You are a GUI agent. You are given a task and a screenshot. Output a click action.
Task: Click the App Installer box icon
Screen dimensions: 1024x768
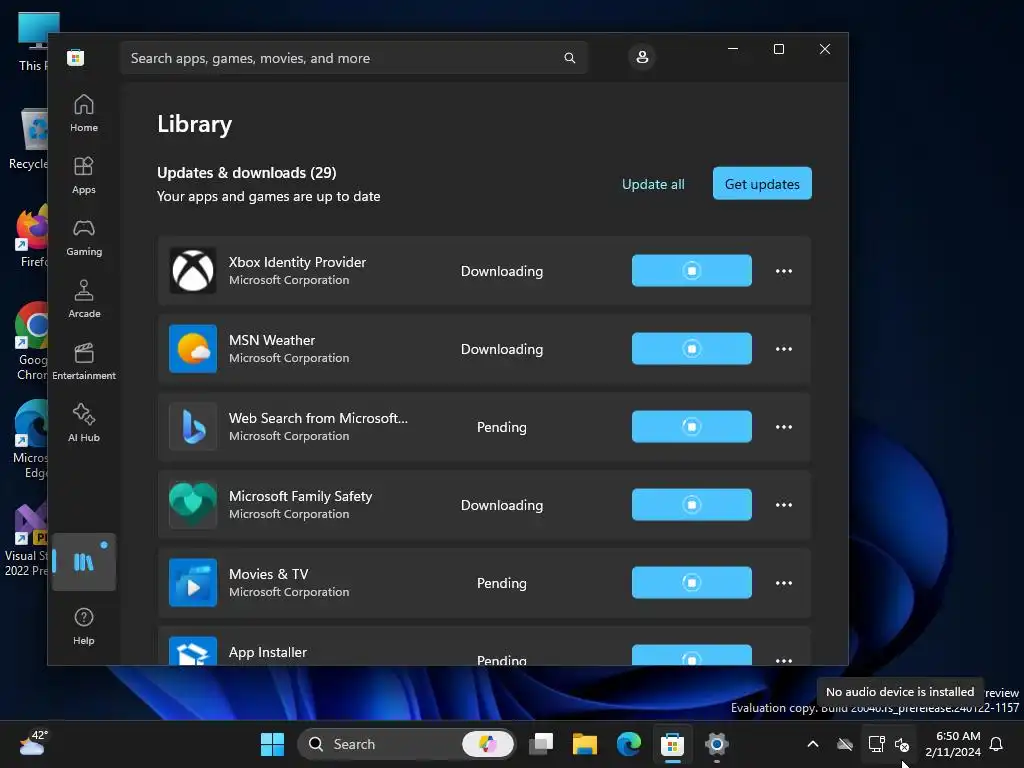(193, 650)
